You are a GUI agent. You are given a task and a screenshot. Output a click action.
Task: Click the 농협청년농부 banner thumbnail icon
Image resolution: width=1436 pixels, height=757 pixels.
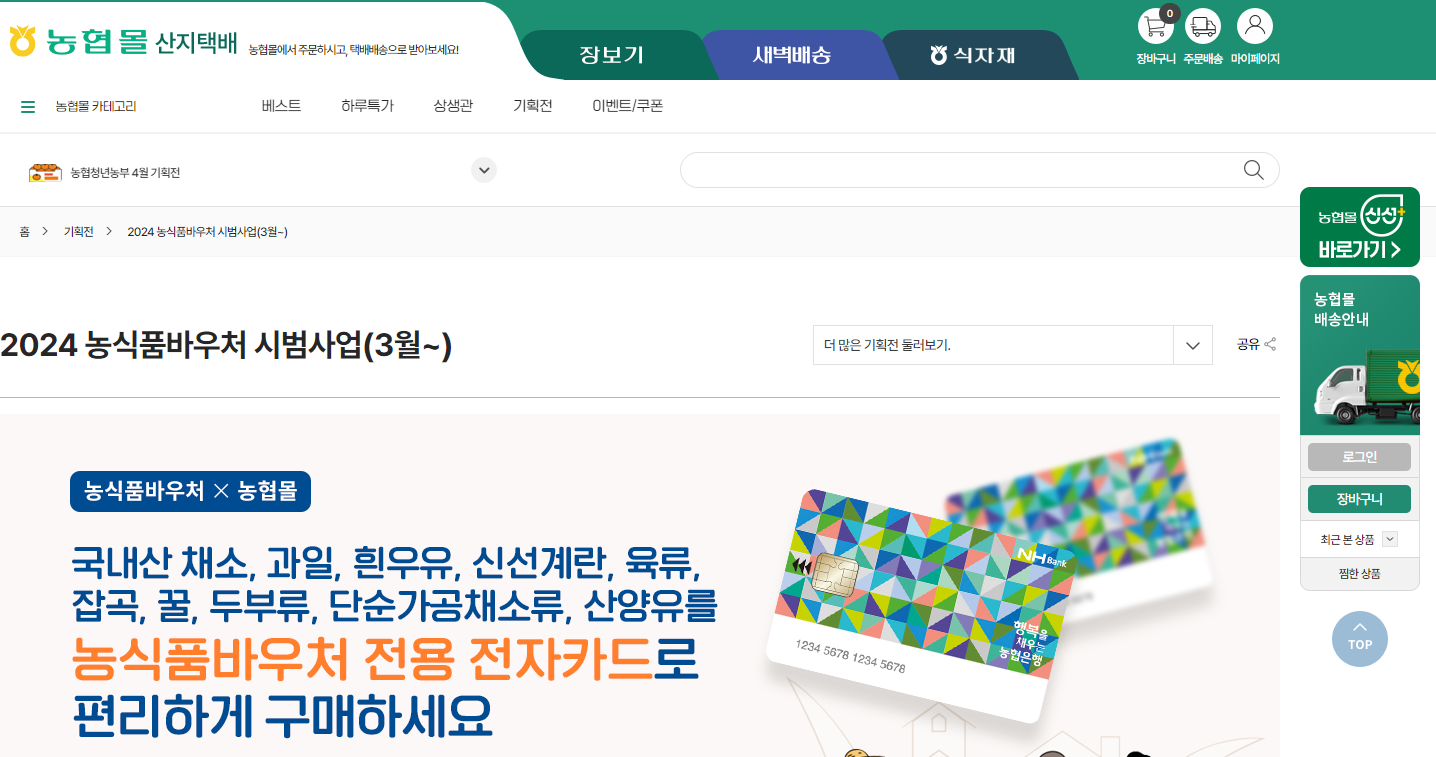pyautogui.click(x=45, y=173)
